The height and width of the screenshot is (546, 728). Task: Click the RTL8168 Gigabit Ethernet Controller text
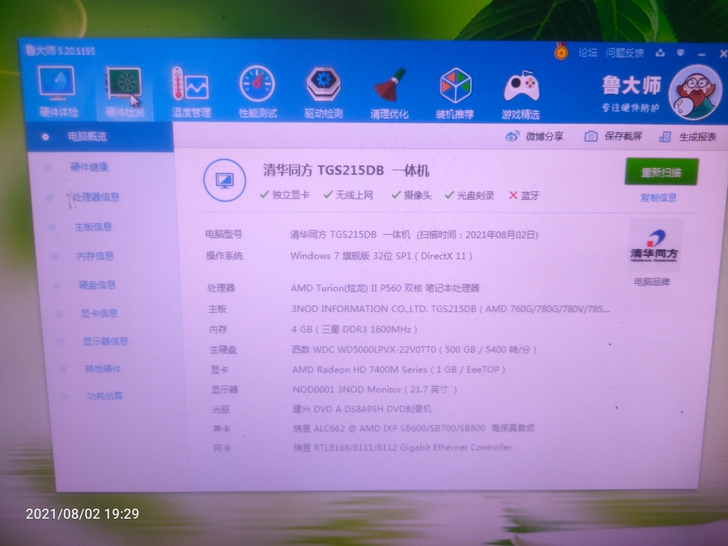tap(403, 447)
